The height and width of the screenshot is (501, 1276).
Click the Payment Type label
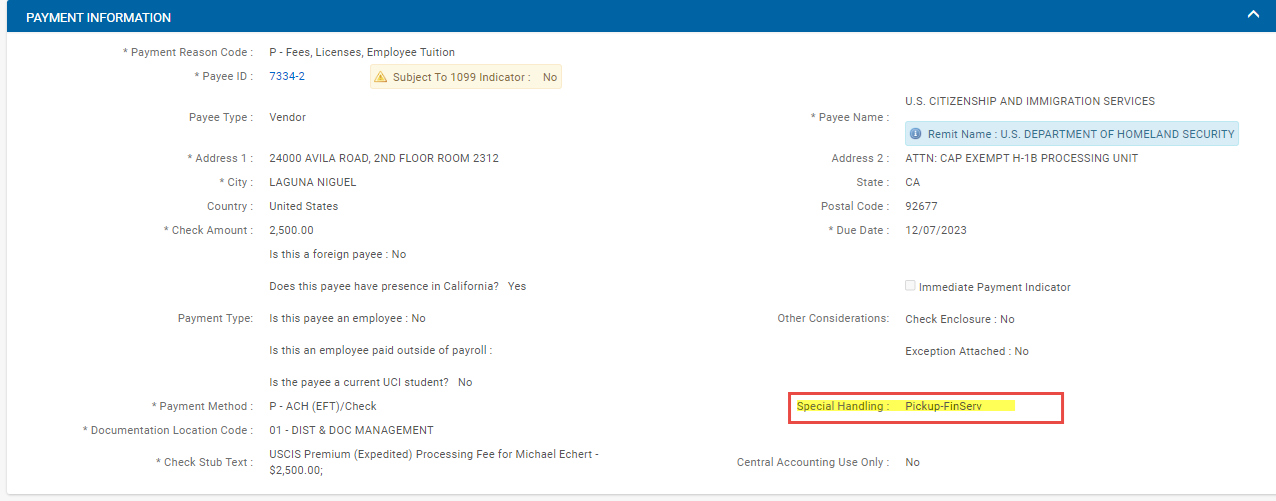point(215,318)
